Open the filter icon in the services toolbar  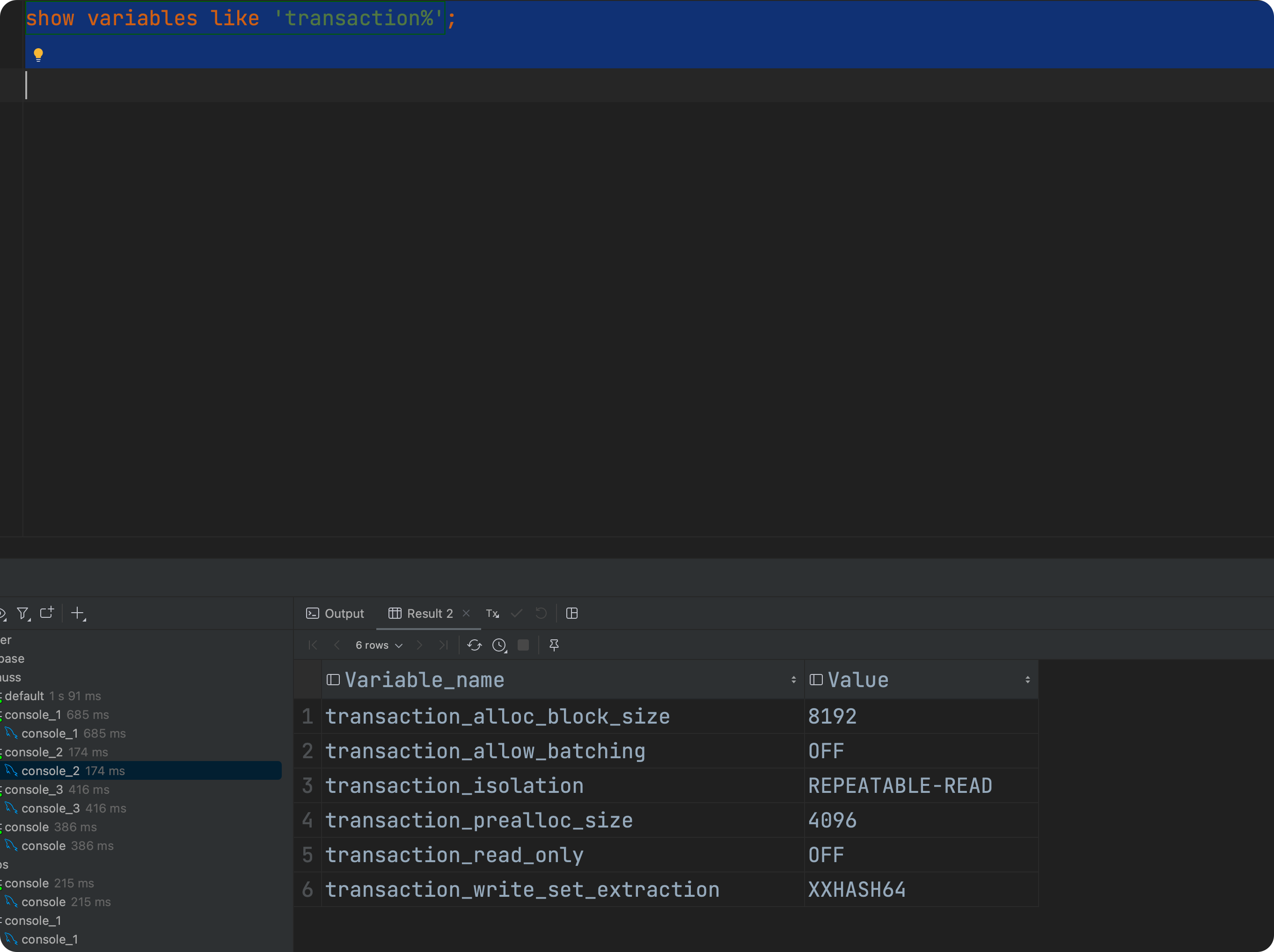pos(22,613)
